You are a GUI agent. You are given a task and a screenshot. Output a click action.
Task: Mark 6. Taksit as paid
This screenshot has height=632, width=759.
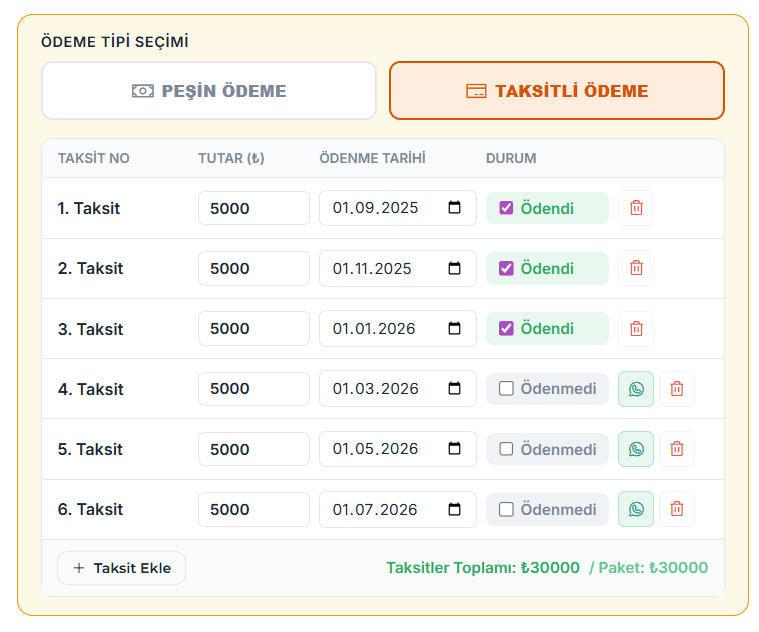point(506,509)
